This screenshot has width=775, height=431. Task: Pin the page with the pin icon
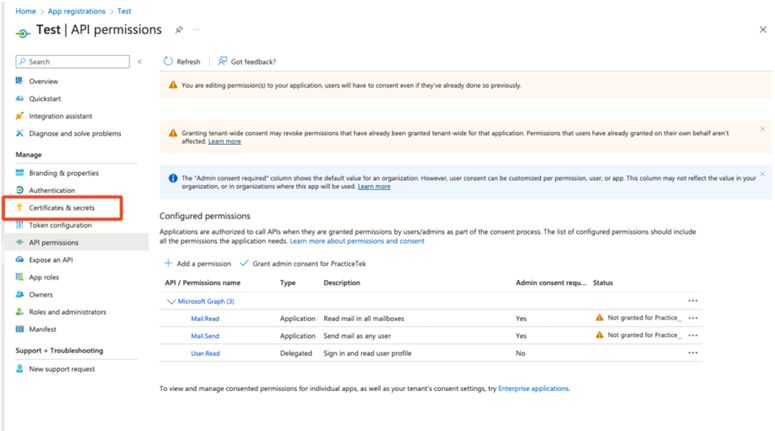[x=179, y=30]
